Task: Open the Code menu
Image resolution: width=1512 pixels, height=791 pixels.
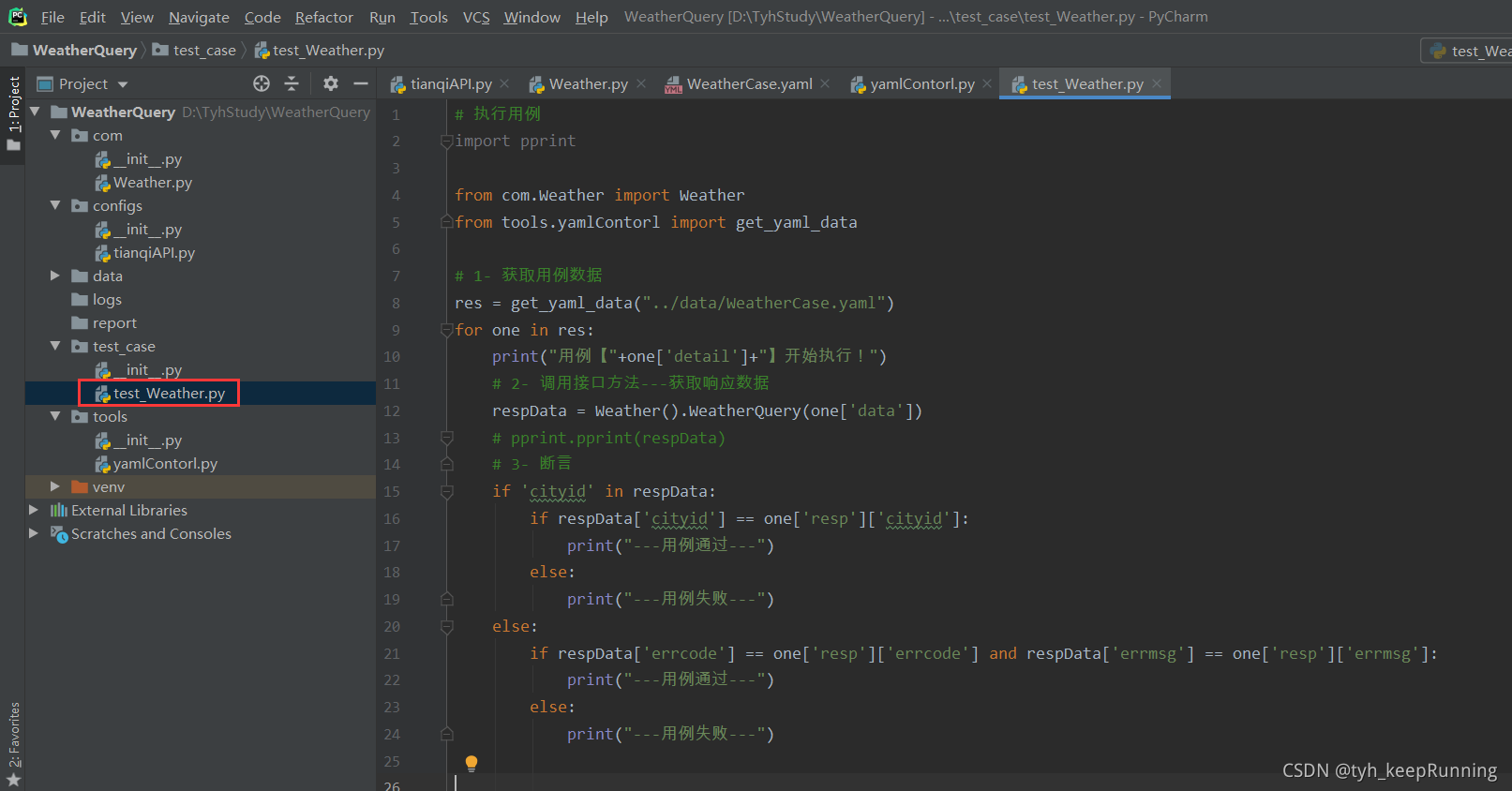Action: (x=262, y=17)
